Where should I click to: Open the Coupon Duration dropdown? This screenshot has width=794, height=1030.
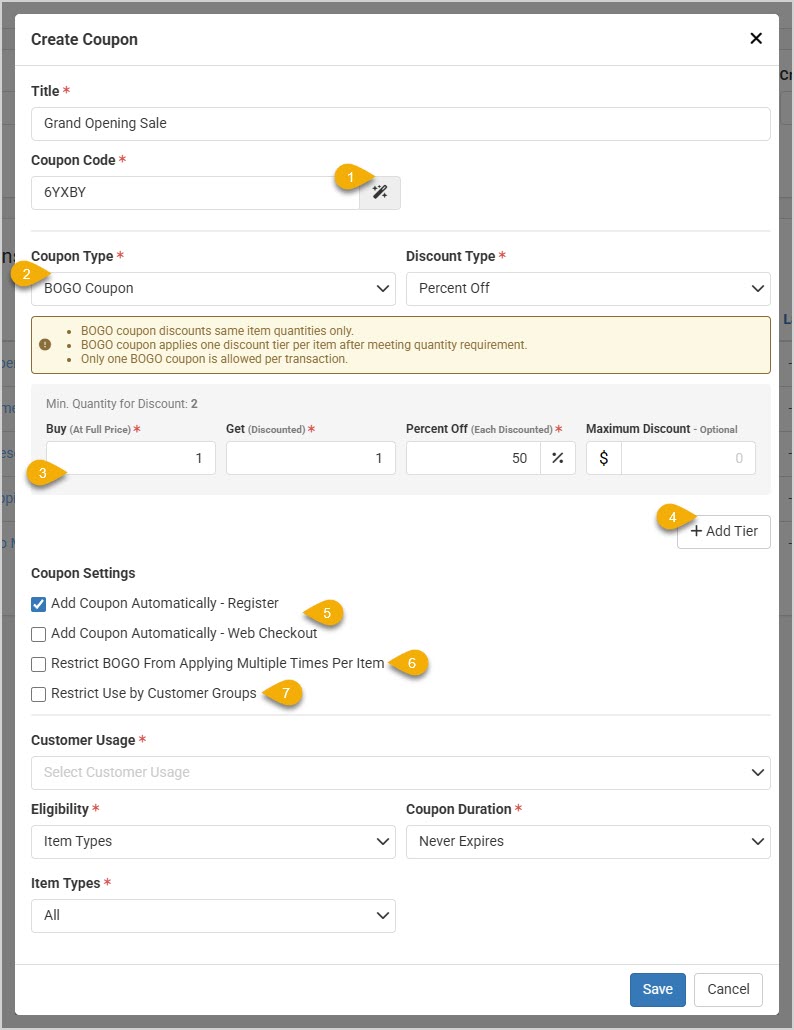click(588, 841)
